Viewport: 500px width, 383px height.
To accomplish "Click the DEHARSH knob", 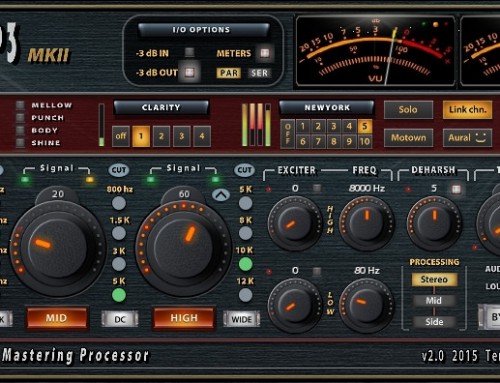I will point(434,223).
